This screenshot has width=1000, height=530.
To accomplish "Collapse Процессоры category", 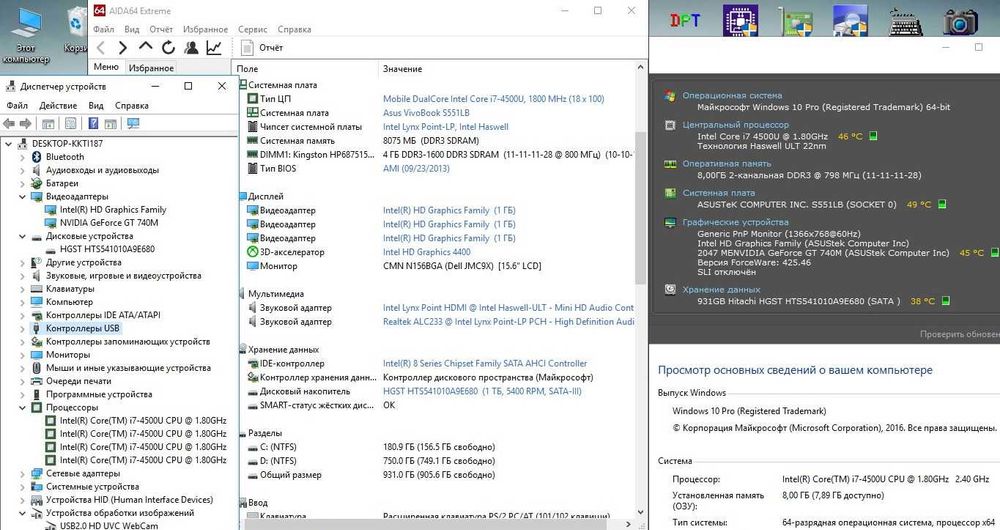I will (22, 408).
